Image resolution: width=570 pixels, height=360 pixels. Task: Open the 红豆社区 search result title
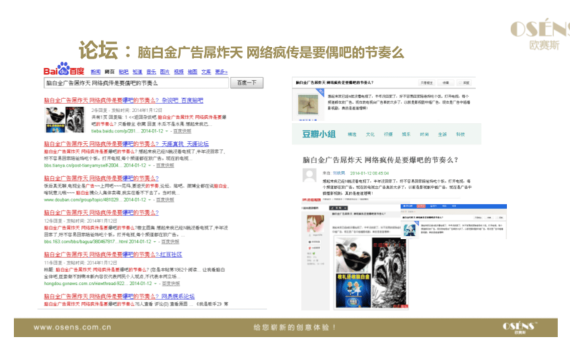pos(113,255)
